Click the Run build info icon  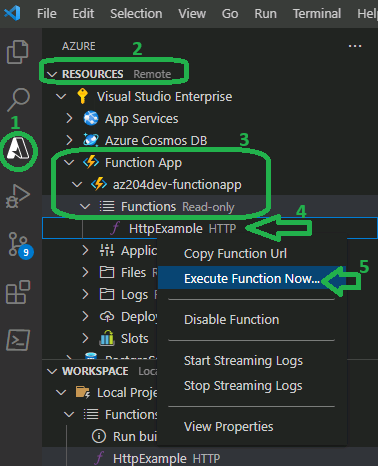click(99, 436)
